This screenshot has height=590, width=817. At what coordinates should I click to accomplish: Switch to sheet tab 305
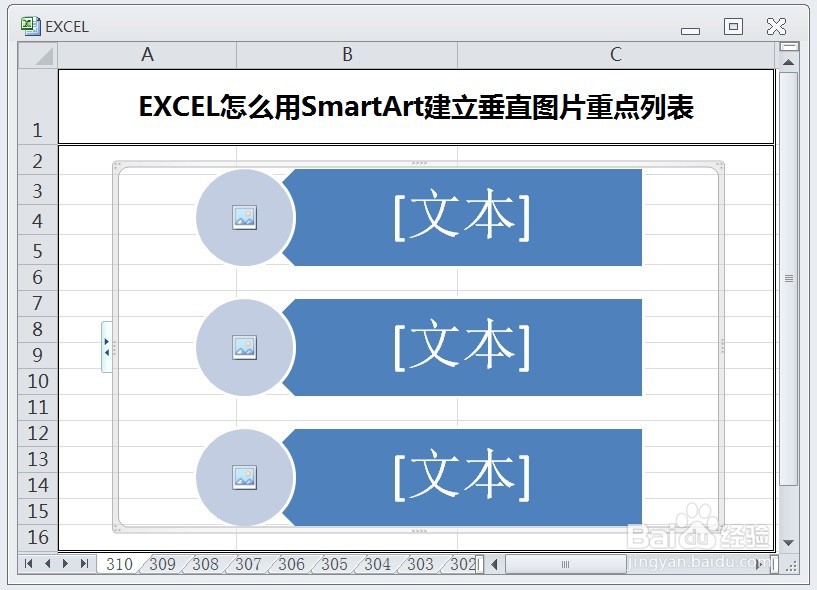coord(334,564)
